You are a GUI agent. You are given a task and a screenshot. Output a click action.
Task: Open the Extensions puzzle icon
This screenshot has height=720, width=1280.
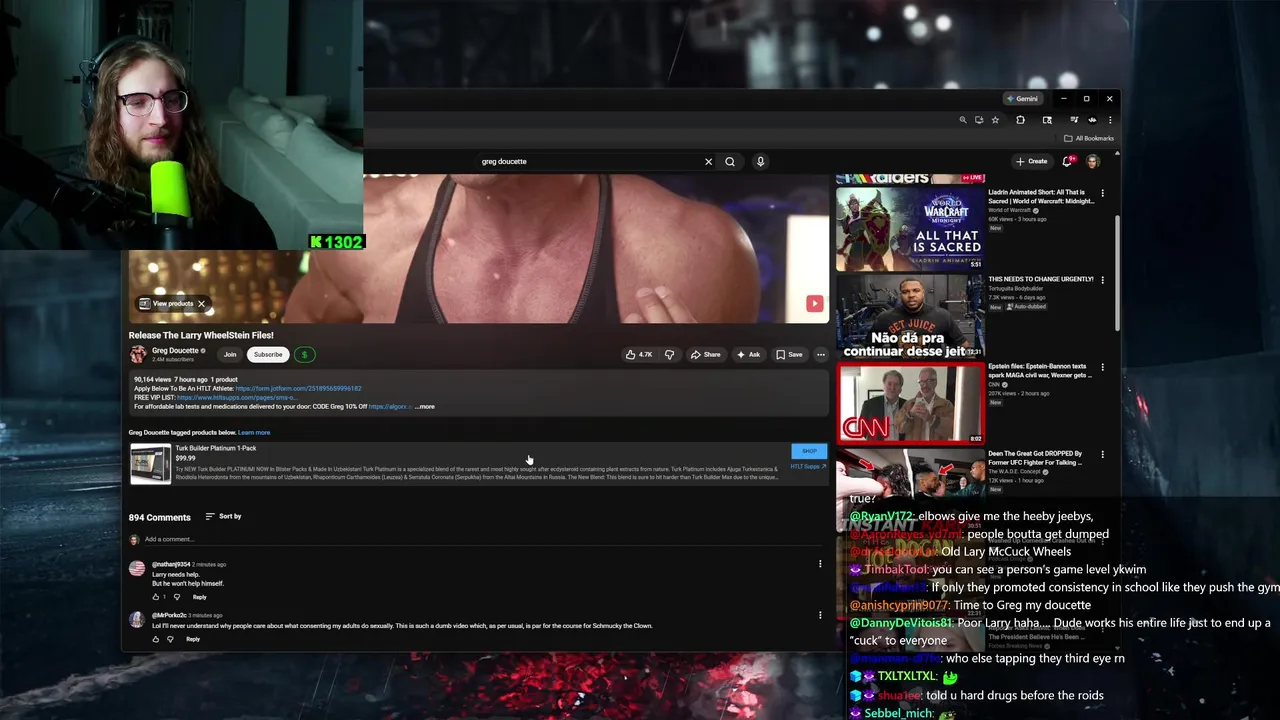pos(1020,120)
